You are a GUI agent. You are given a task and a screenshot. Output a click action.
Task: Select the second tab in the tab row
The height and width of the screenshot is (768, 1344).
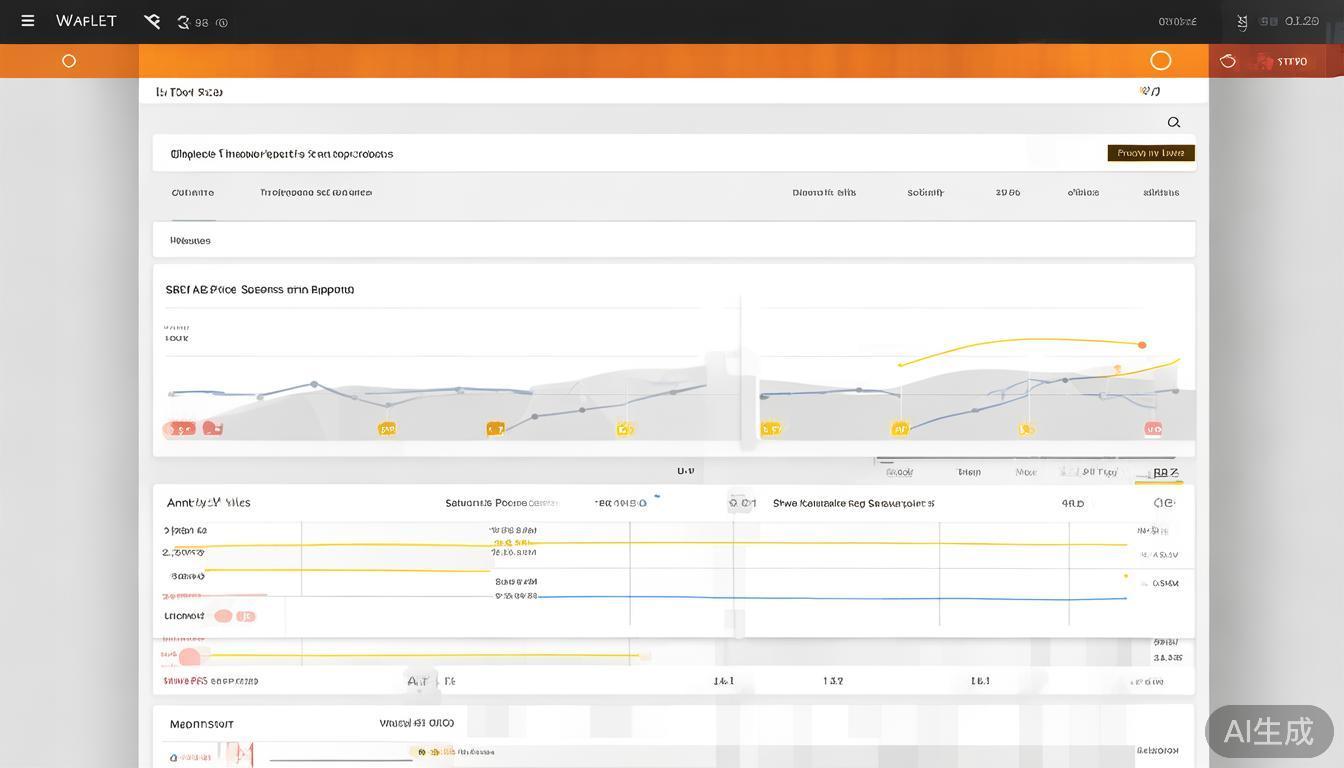(x=315, y=193)
